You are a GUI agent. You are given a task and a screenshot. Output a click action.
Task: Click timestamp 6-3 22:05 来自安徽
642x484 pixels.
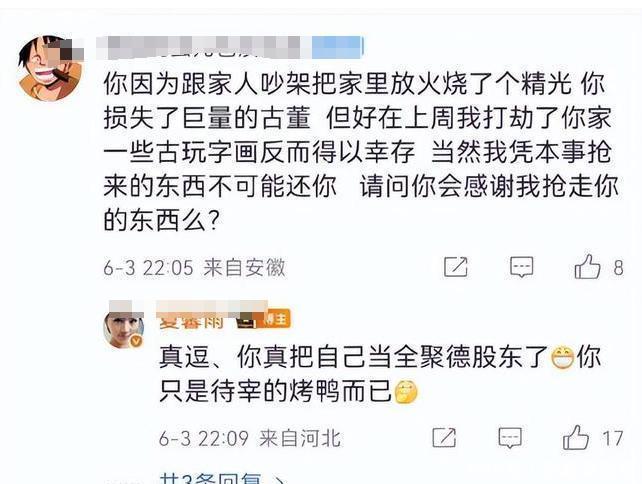point(194,268)
